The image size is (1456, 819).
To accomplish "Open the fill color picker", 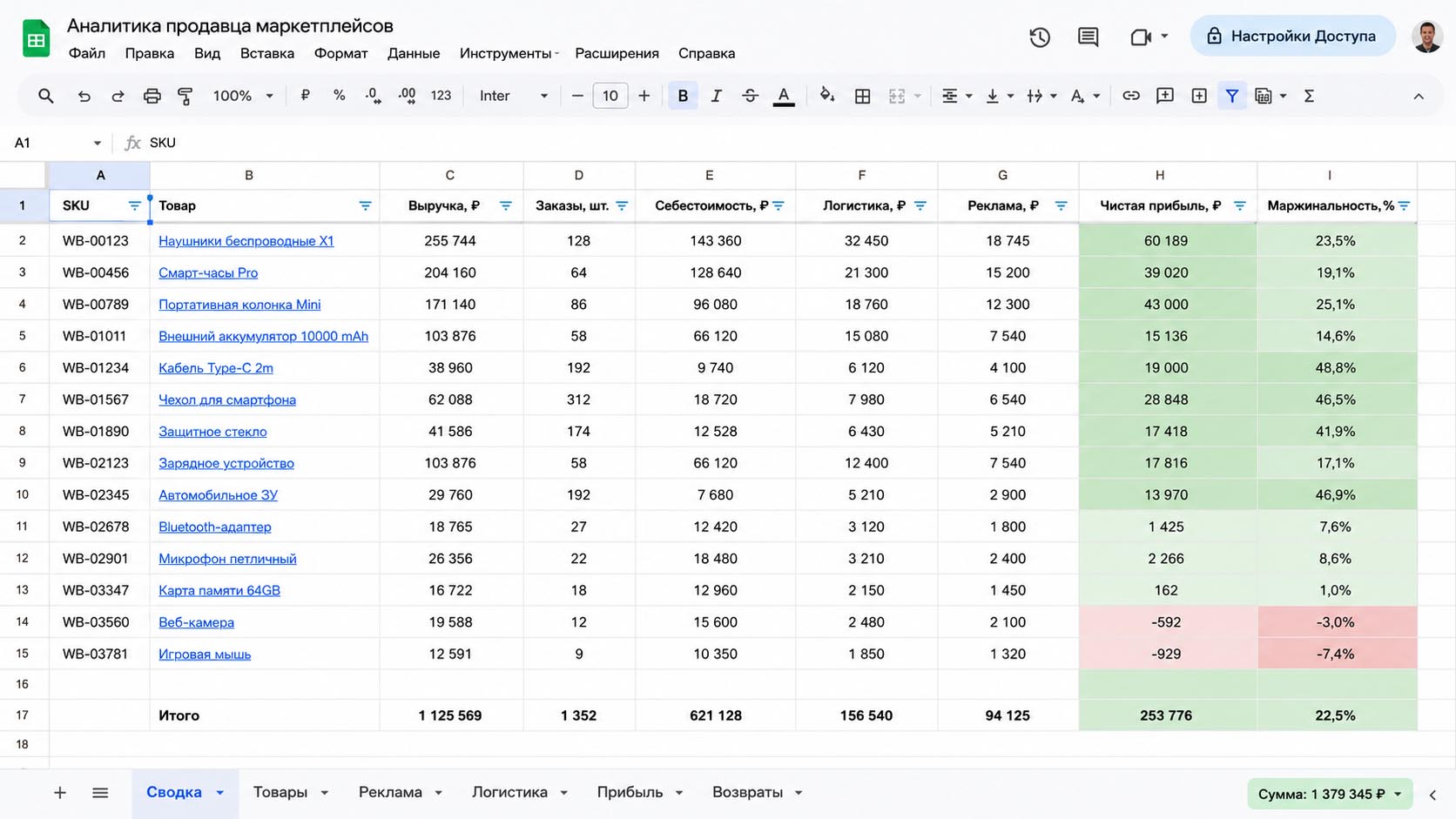I will coord(826,96).
